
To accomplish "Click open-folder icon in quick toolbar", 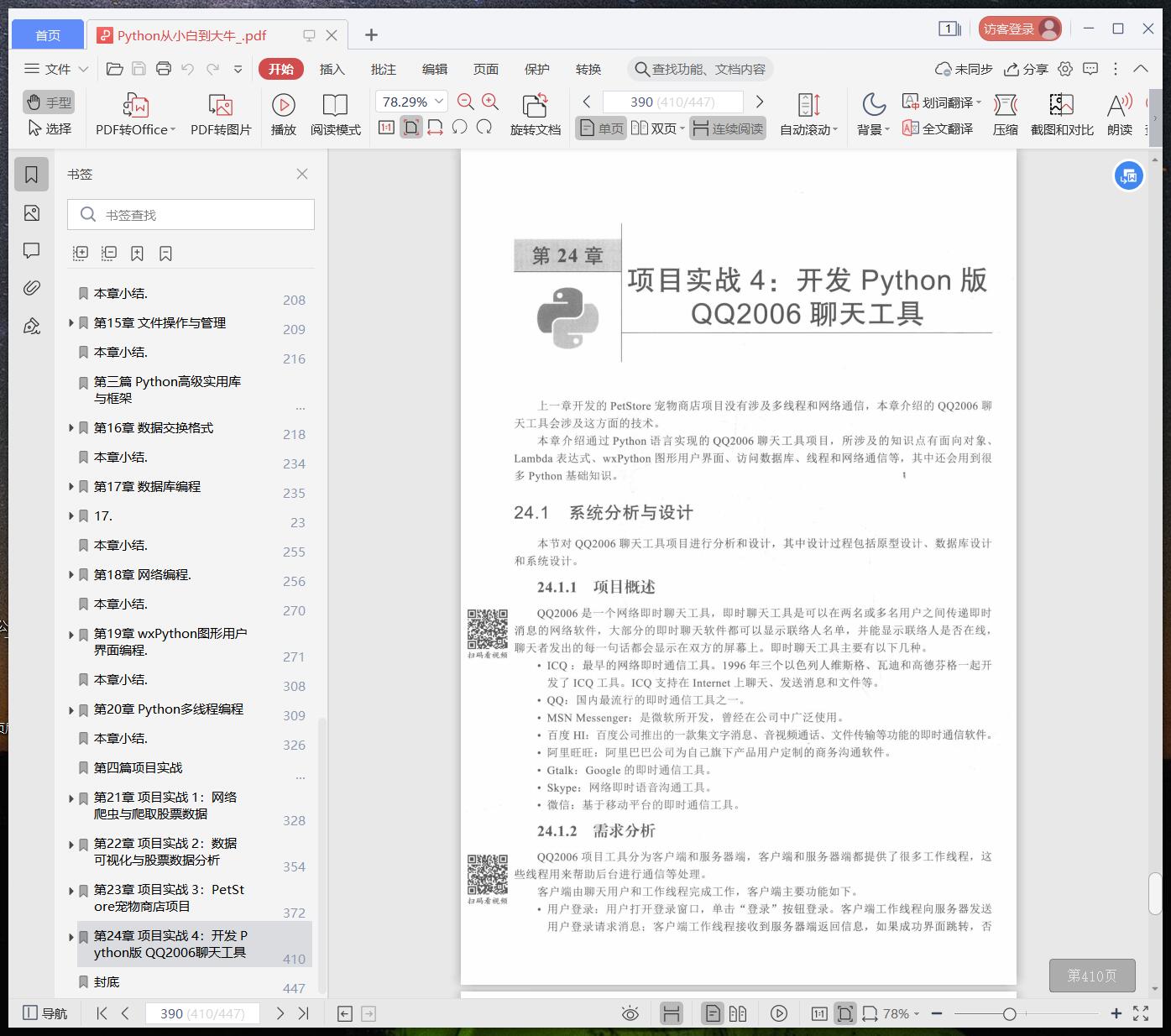I will pyautogui.click(x=115, y=69).
